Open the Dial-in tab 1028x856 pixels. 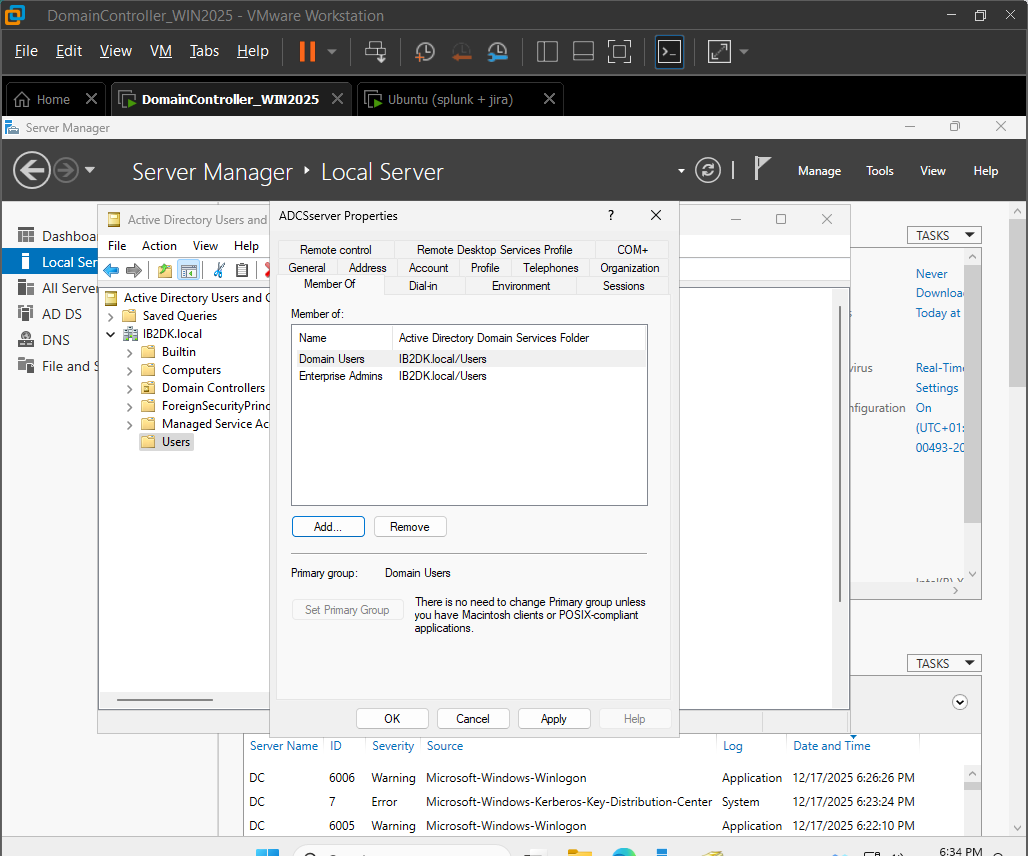(424, 286)
